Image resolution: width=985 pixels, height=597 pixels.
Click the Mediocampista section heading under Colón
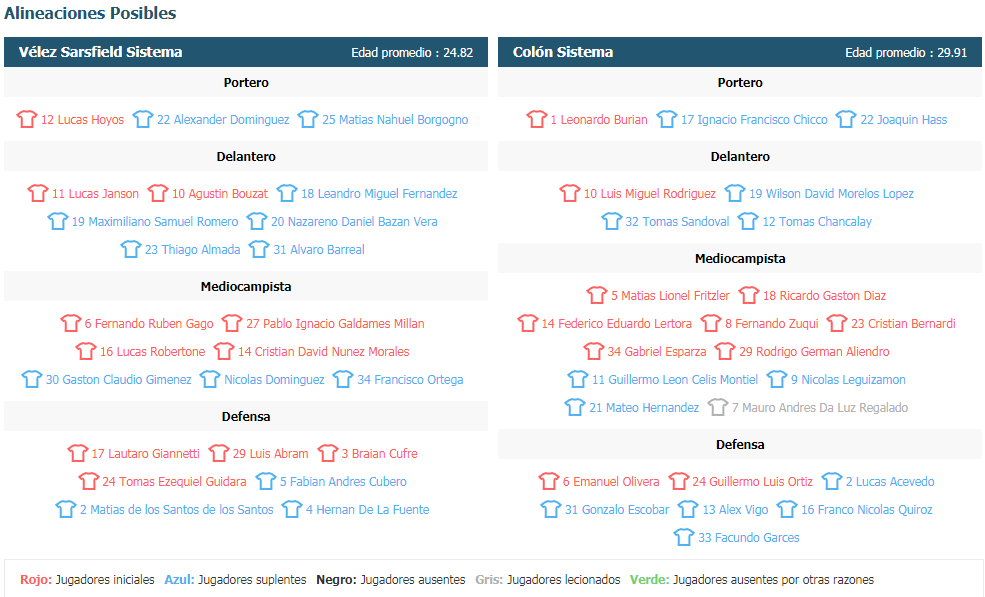click(x=740, y=259)
